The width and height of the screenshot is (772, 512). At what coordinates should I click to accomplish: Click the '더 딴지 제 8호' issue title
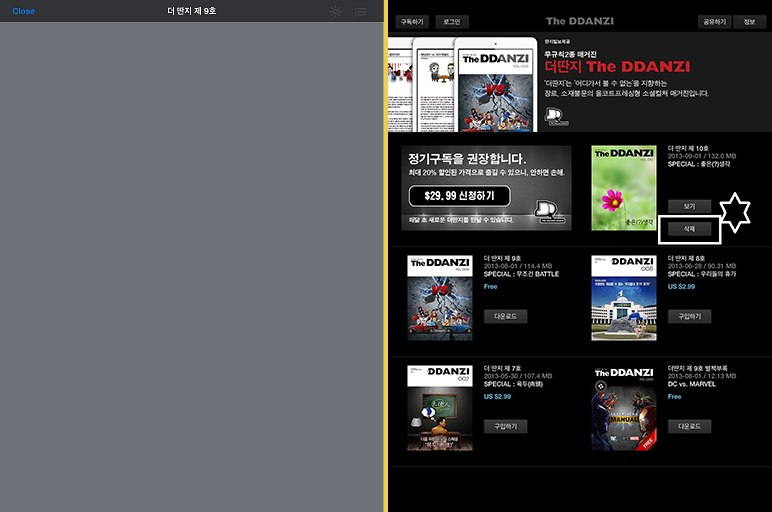tap(686, 258)
